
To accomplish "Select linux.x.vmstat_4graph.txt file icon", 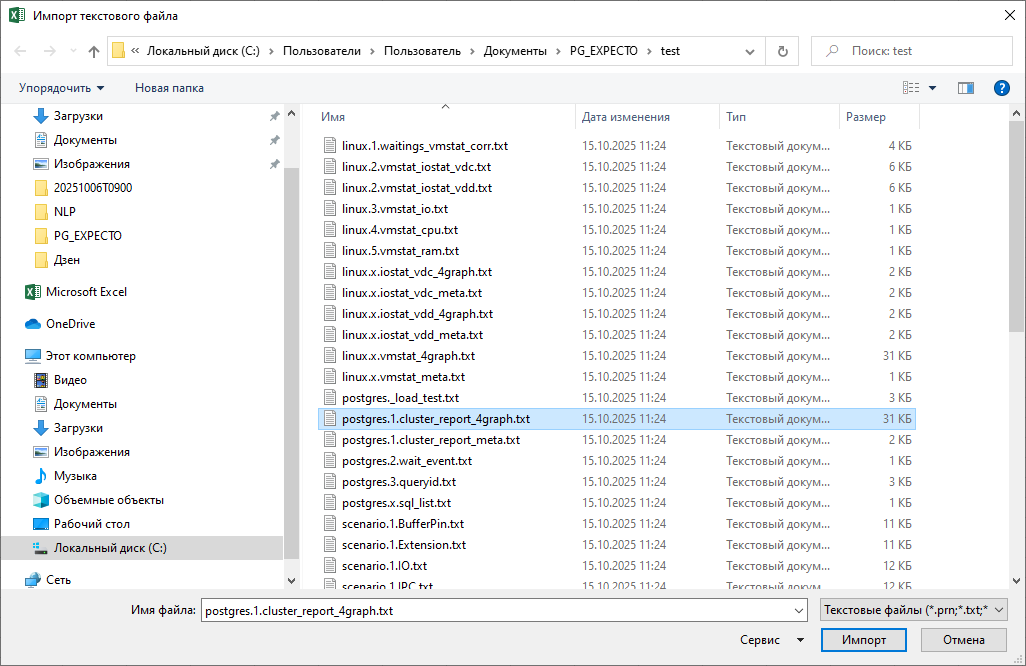I will click(330, 356).
